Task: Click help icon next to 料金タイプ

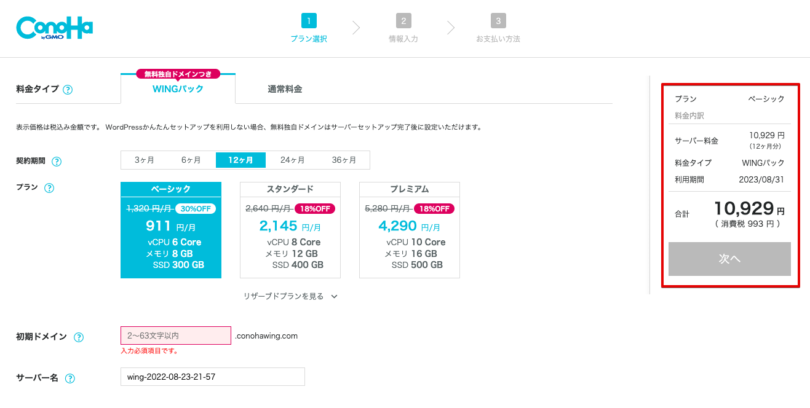Action: point(68,89)
